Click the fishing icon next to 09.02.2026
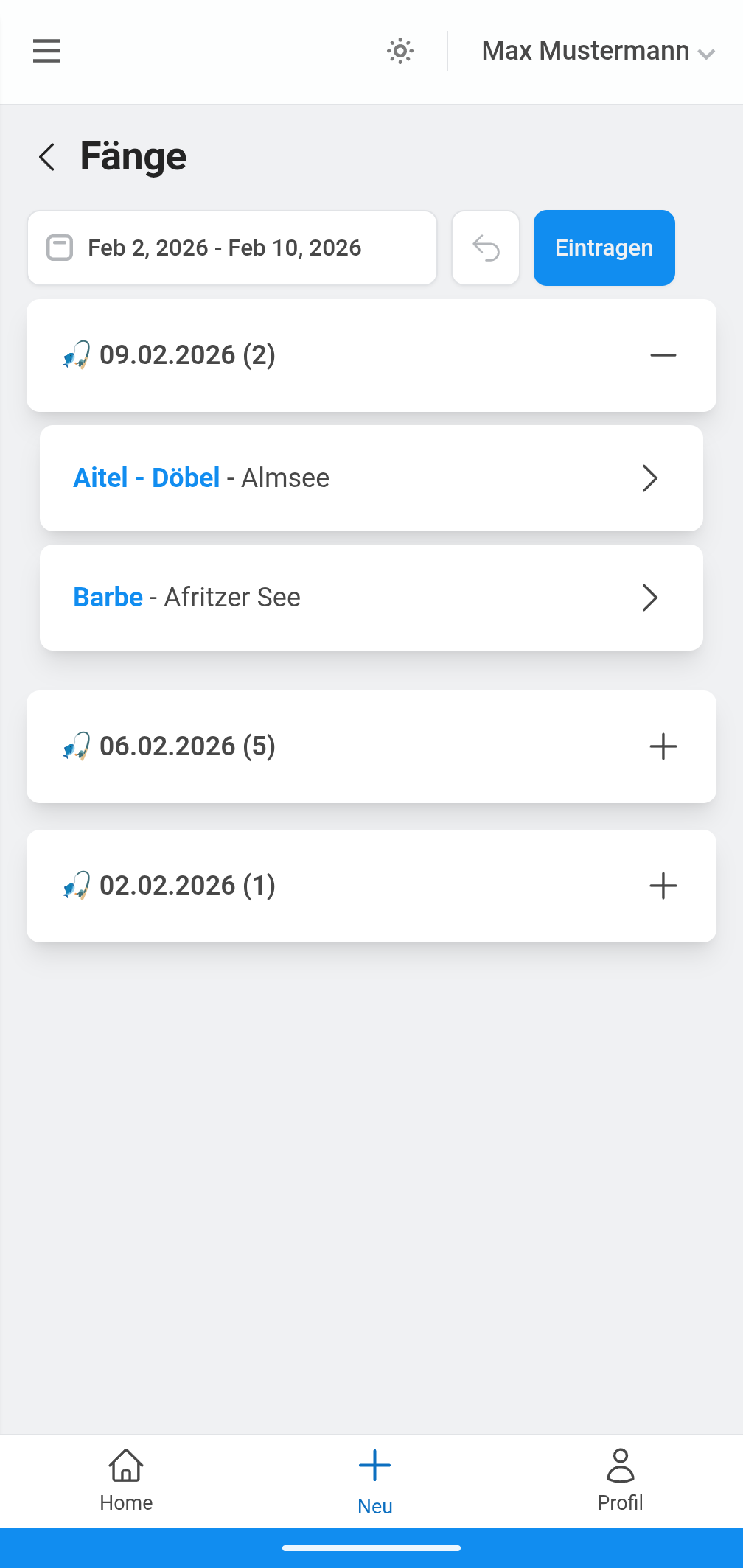Screen dimensions: 743x1568 coord(77,355)
